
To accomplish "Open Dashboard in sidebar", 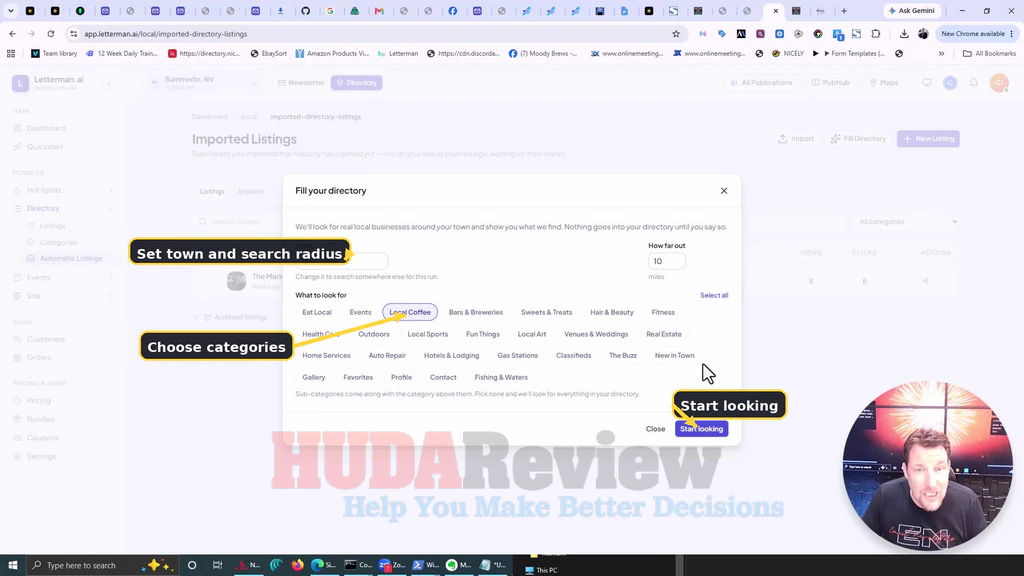I will [46, 128].
